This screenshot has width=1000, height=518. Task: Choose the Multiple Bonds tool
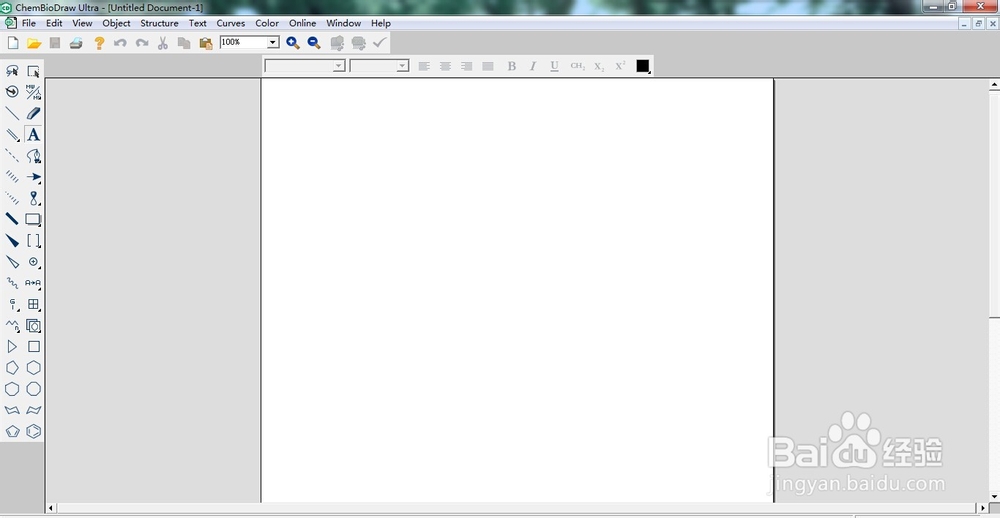12,135
